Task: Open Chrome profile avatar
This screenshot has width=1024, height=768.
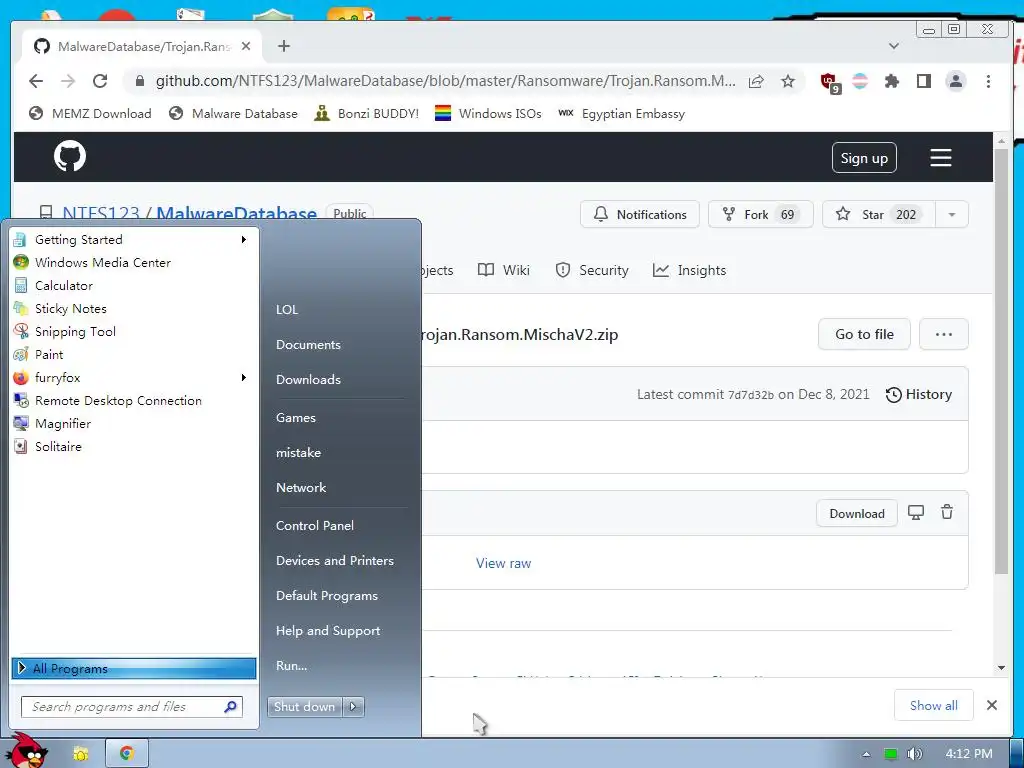Action: point(955,81)
